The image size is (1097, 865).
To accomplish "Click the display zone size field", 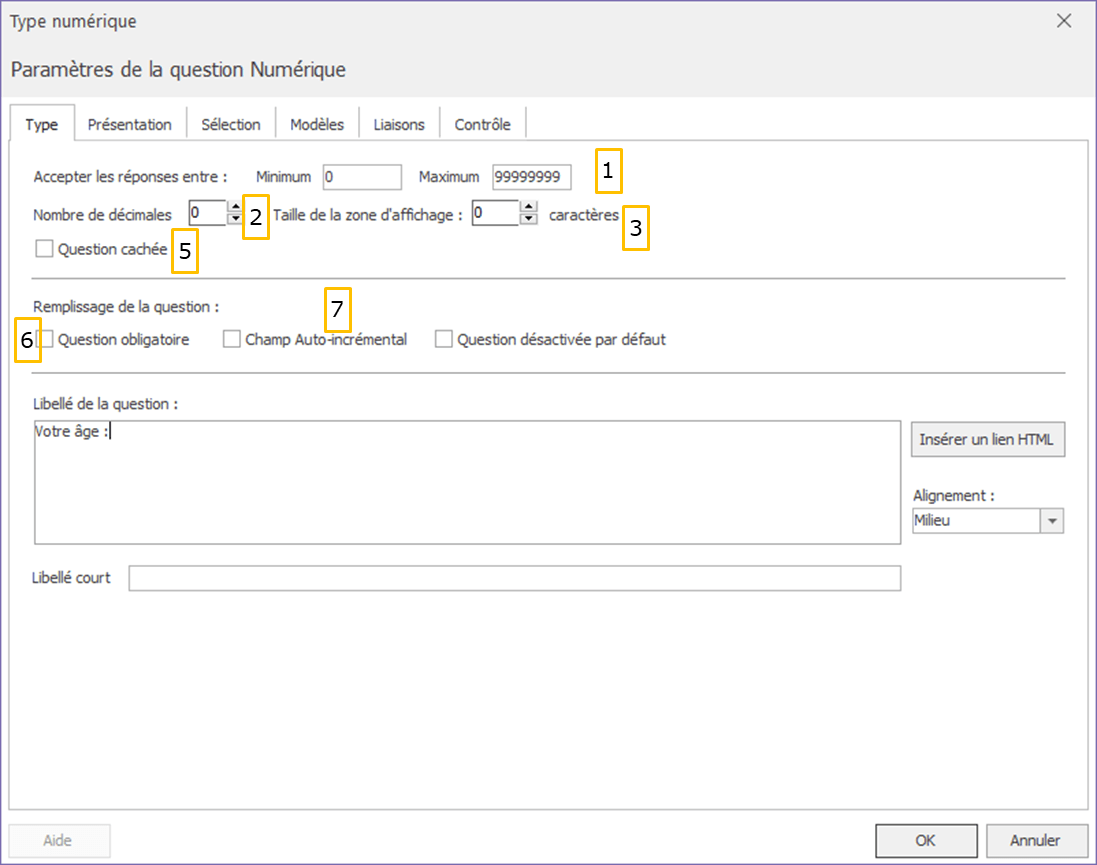I will click(496, 213).
